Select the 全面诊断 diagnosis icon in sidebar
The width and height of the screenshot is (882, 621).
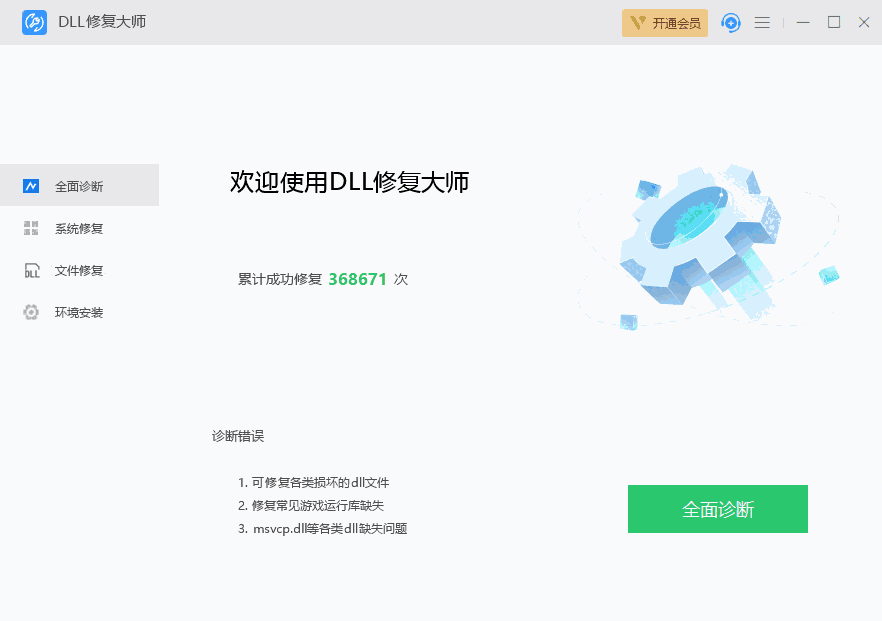coord(31,185)
